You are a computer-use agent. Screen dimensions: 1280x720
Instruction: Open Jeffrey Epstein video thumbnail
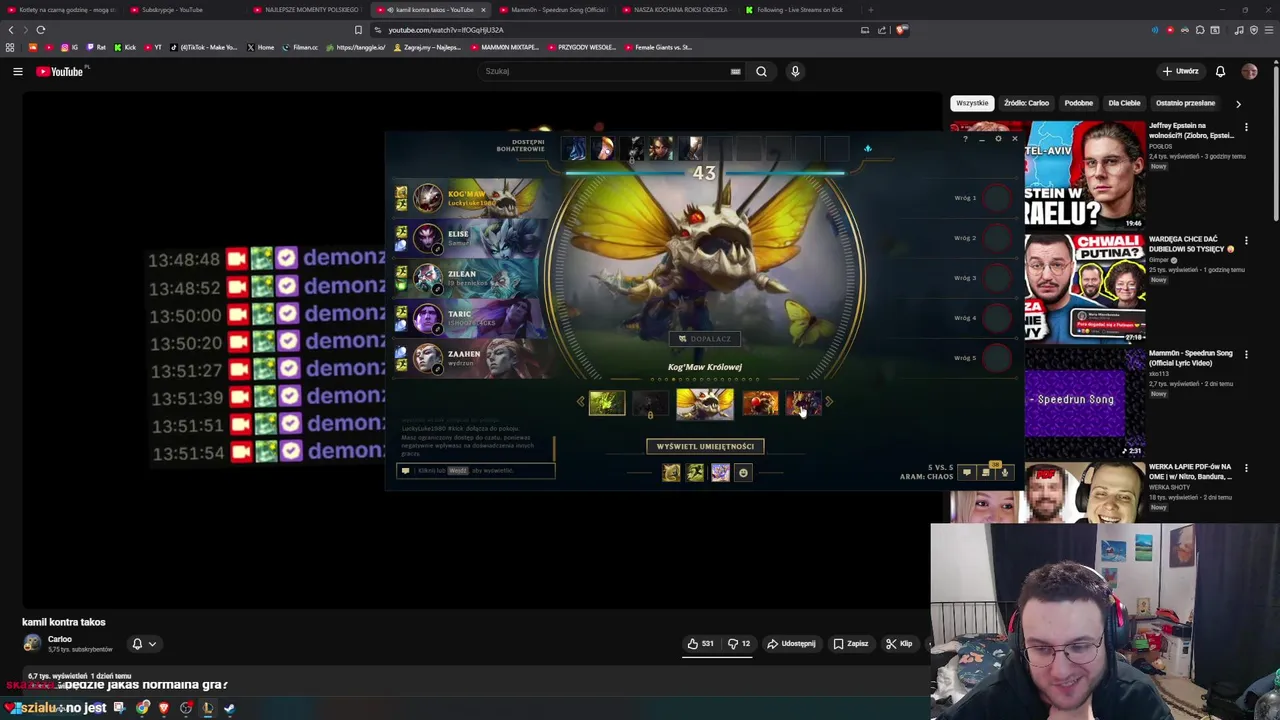click(x=1085, y=175)
